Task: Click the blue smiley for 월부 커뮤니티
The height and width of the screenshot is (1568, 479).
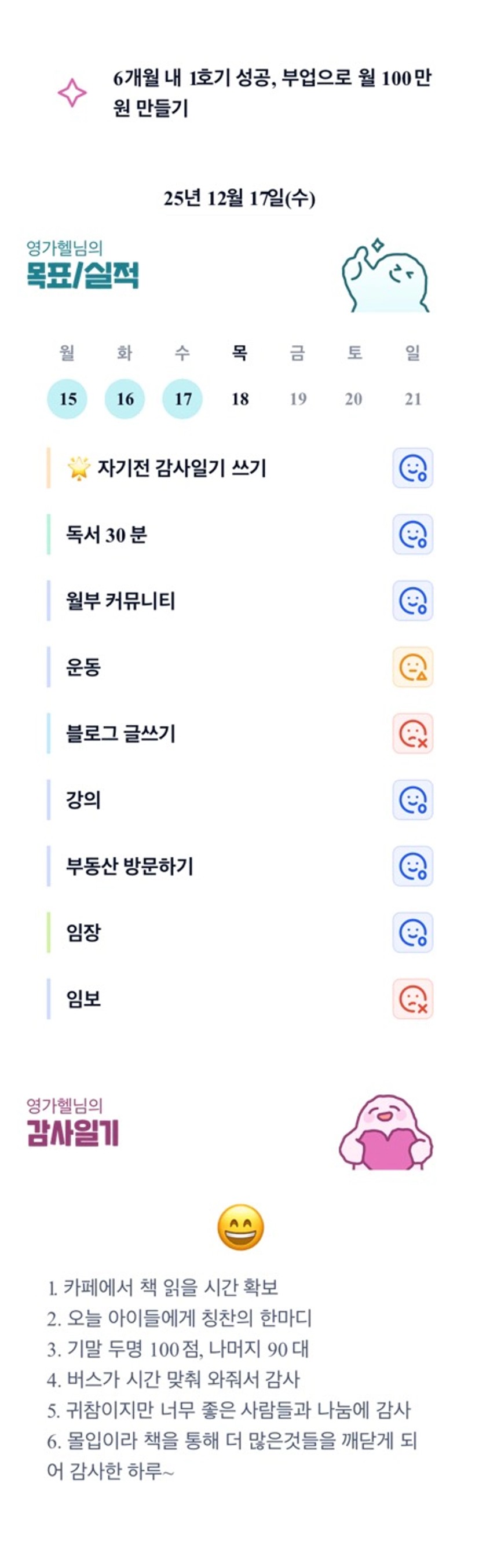Action: [412, 601]
